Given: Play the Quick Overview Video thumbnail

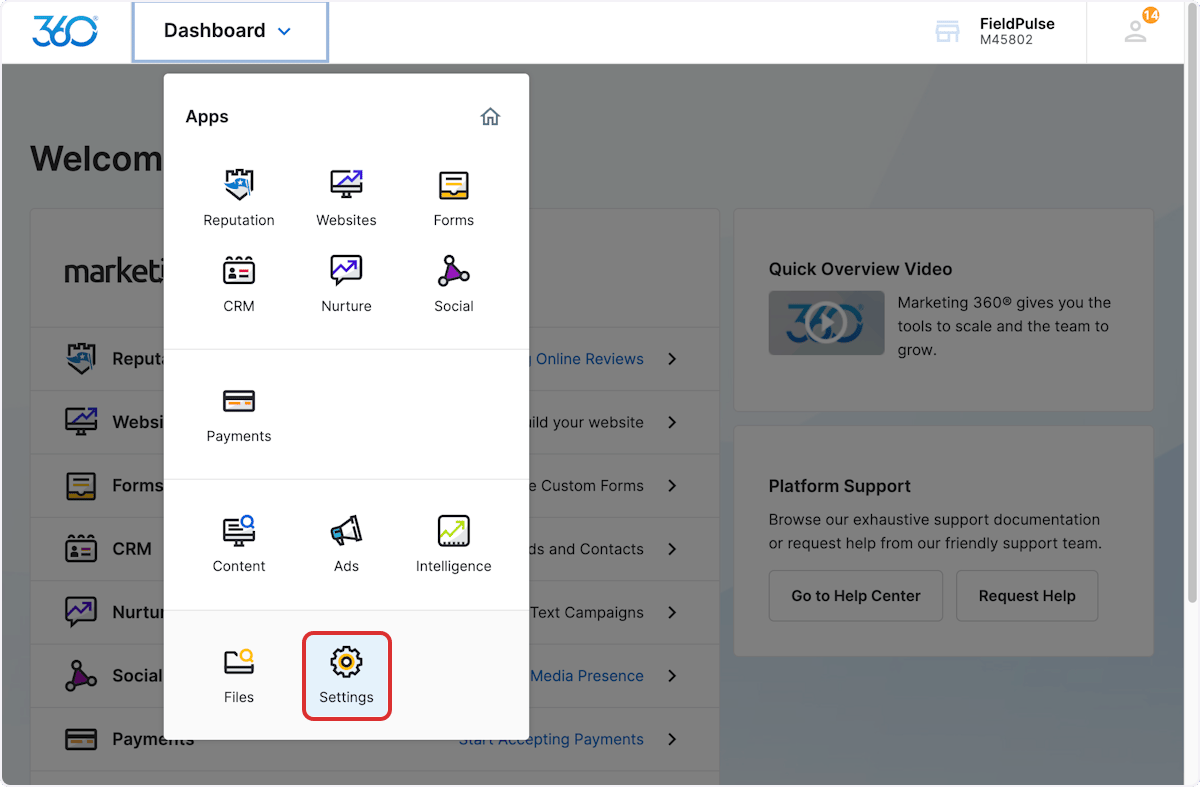Looking at the screenshot, I should (x=826, y=323).
